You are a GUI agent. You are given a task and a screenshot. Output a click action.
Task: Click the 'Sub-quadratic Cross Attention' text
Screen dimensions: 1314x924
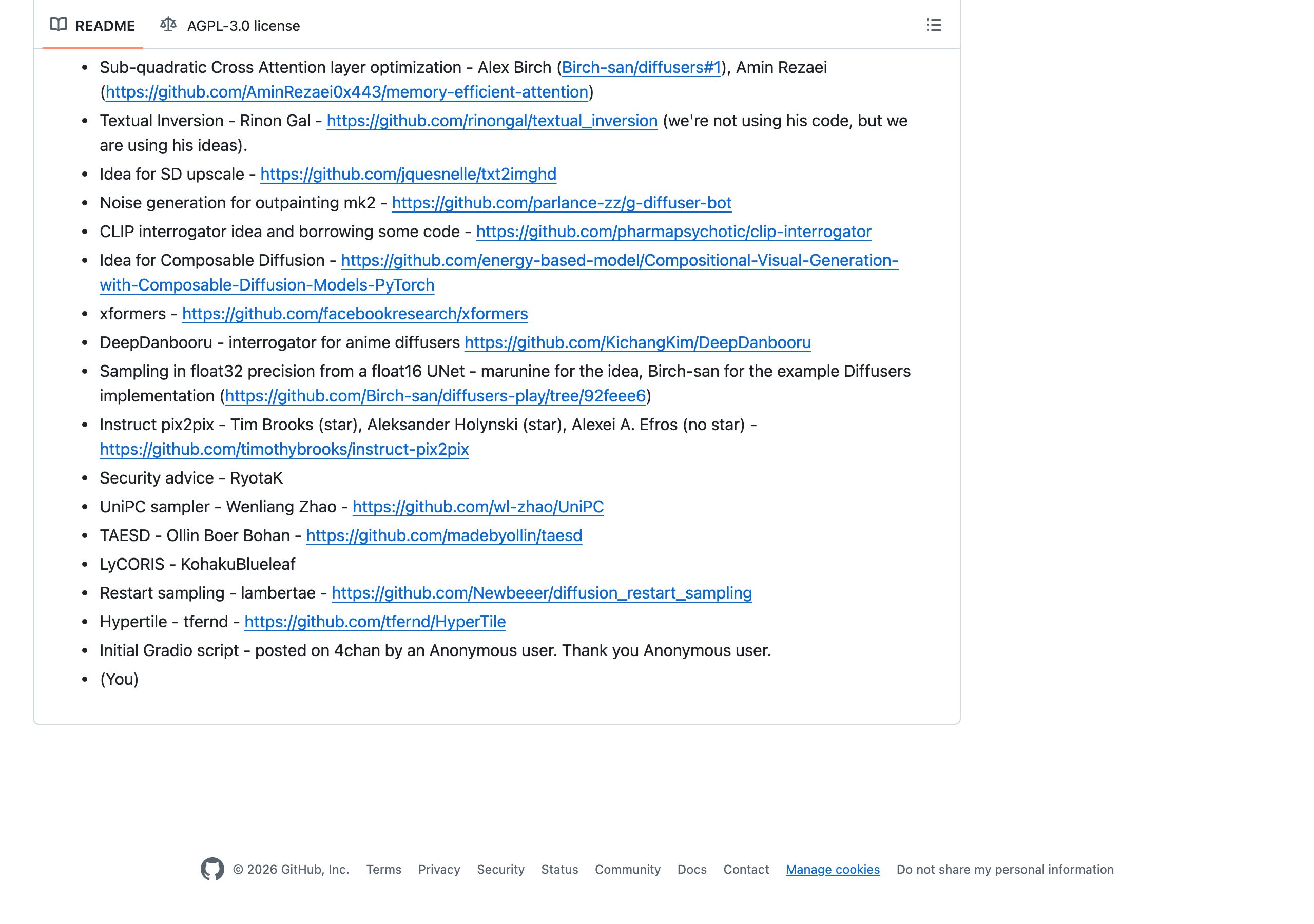[x=214, y=68]
